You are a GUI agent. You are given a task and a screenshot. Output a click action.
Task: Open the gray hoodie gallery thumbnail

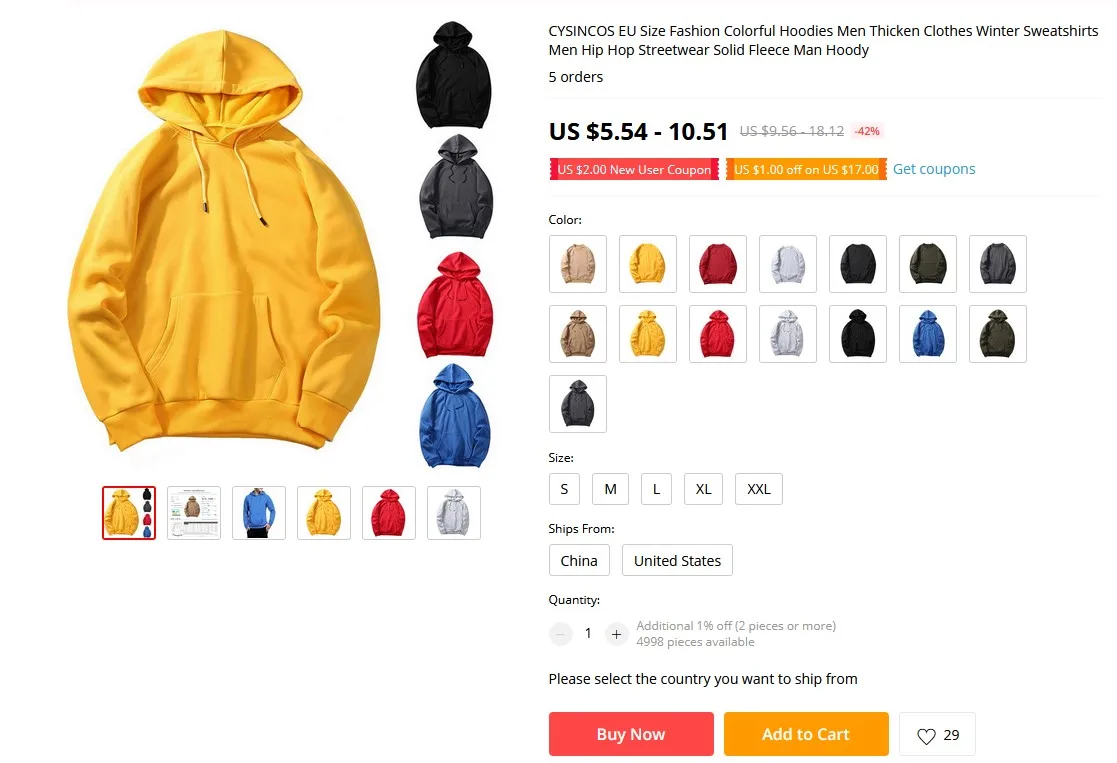(454, 513)
